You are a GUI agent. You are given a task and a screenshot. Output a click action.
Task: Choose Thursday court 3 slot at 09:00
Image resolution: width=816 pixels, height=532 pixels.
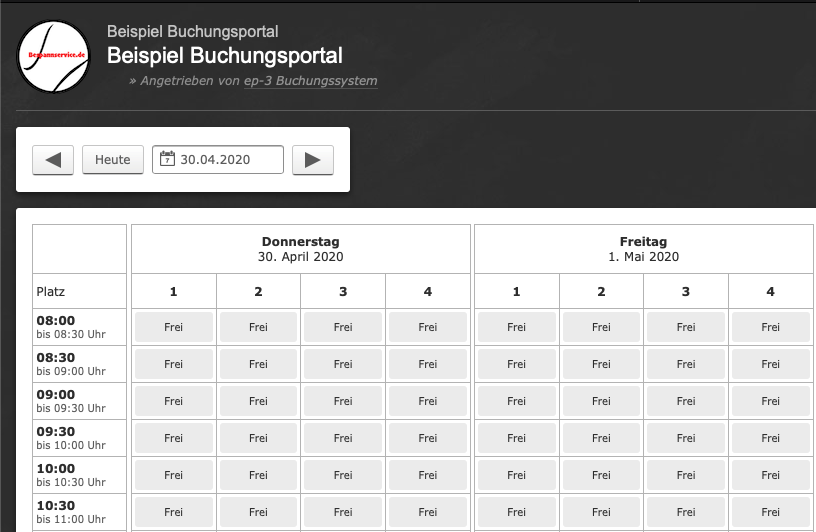(343, 401)
